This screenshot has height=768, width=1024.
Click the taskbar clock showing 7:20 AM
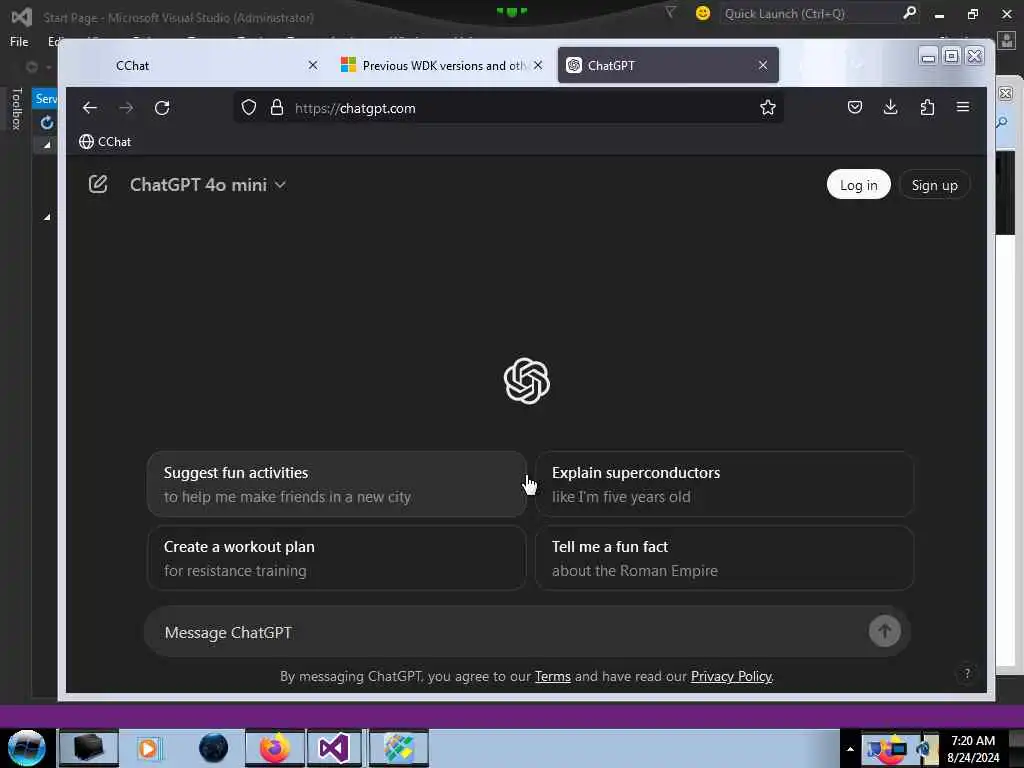[973, 748]
